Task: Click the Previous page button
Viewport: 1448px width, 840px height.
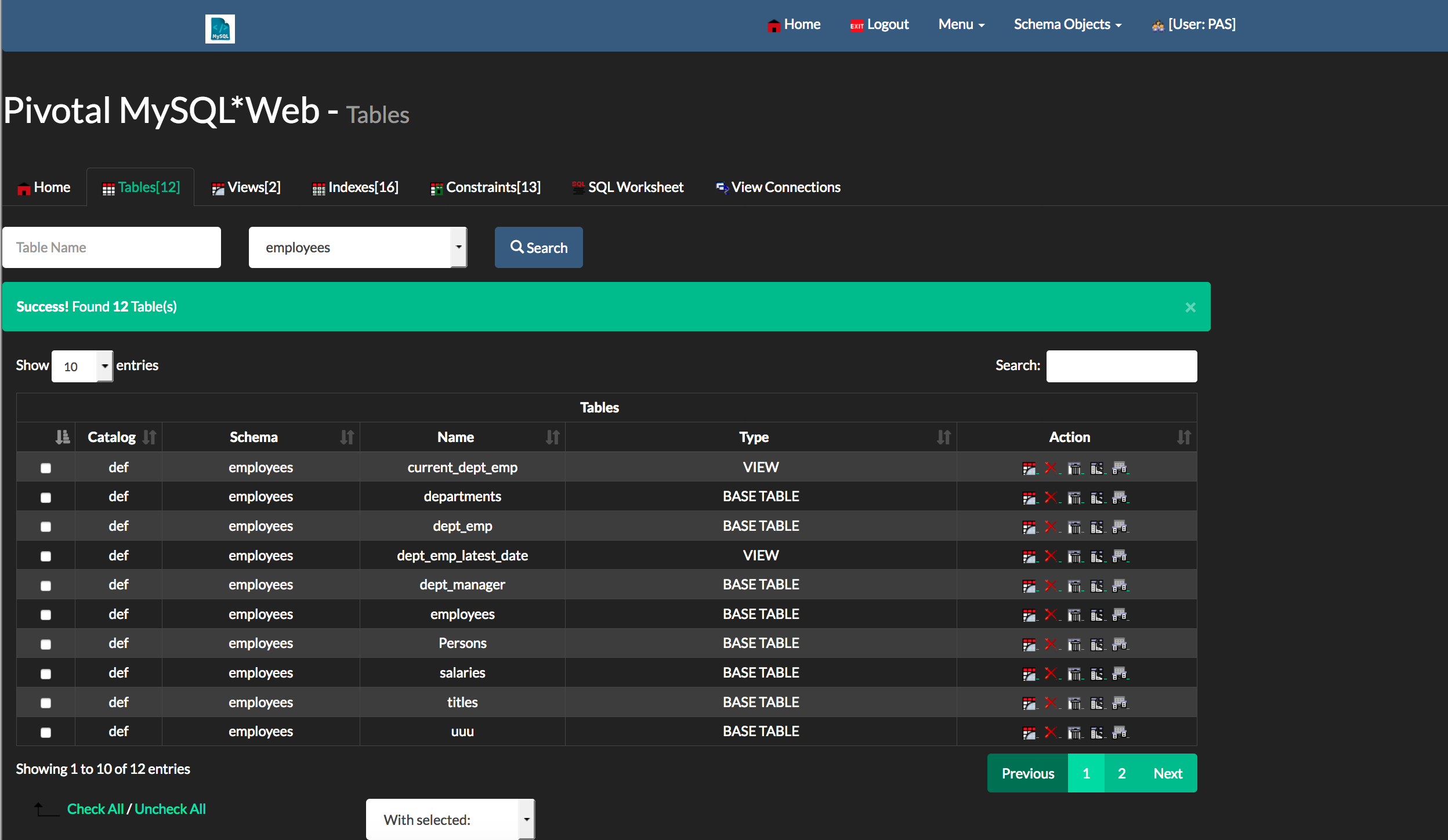Action: tap(1028, 773)
